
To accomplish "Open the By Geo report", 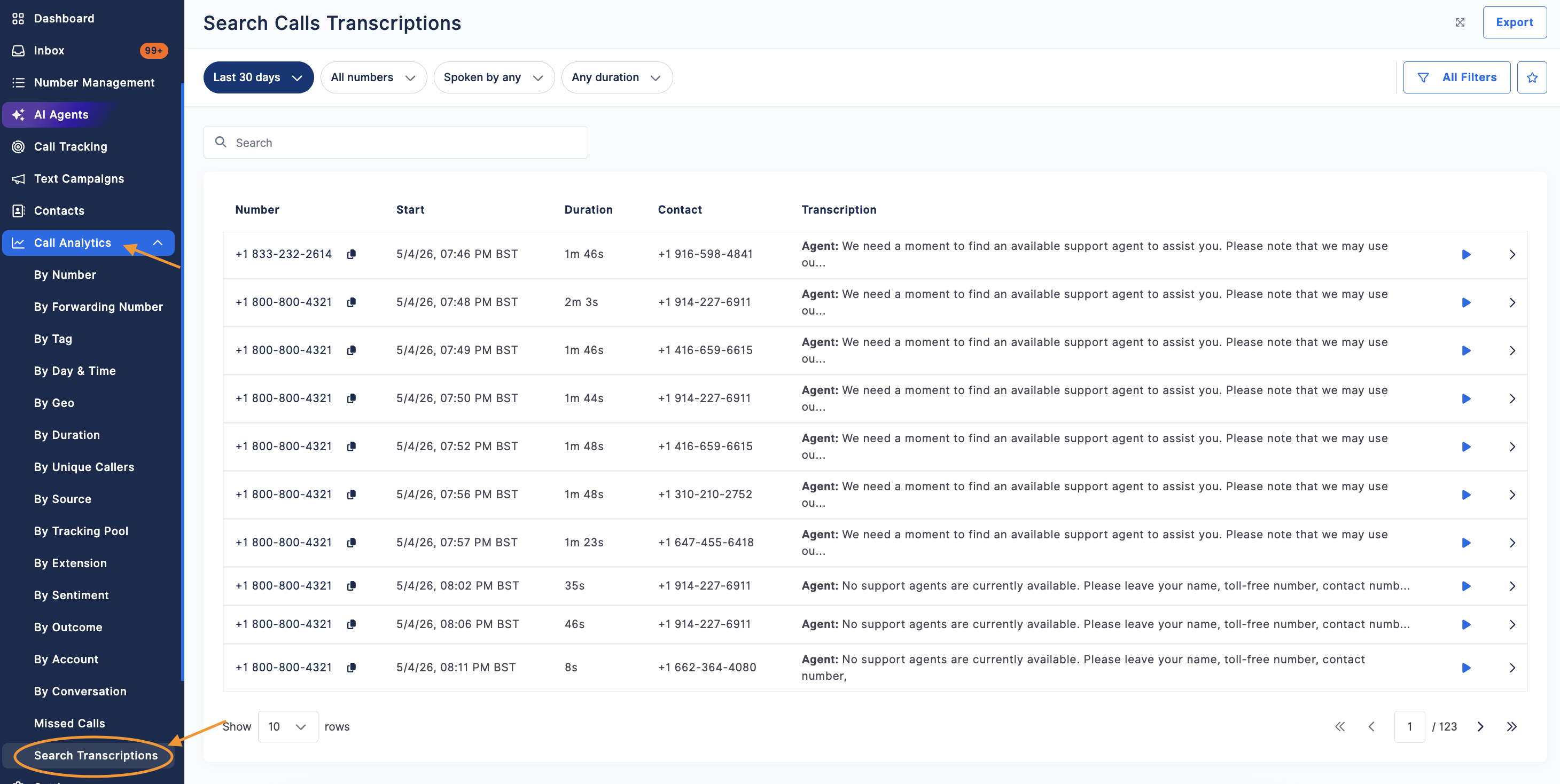I will coord(54,403).
